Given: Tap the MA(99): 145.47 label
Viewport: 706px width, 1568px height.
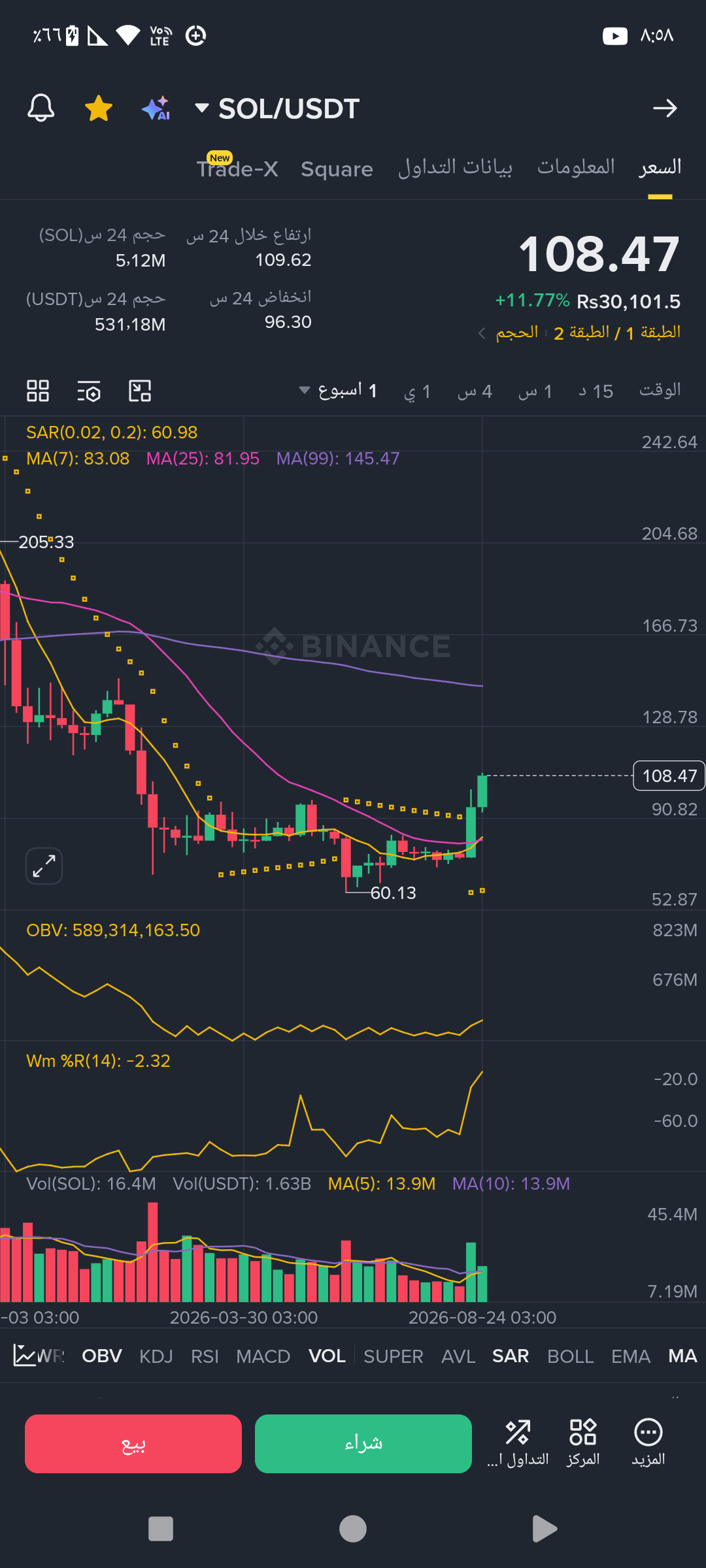Looking at the screenshot, I should 338,459.
